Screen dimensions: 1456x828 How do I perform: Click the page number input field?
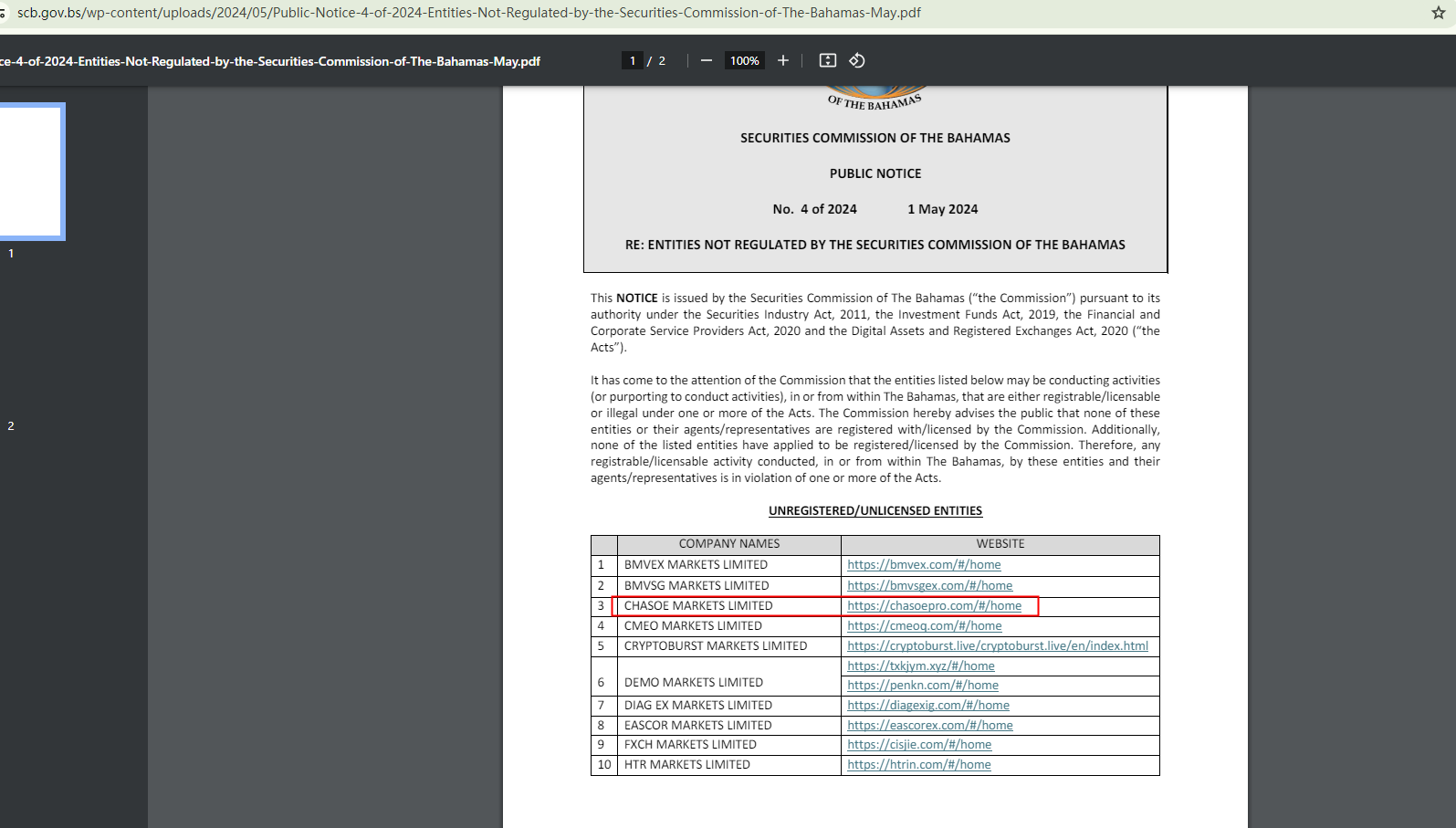pos(632,60)
